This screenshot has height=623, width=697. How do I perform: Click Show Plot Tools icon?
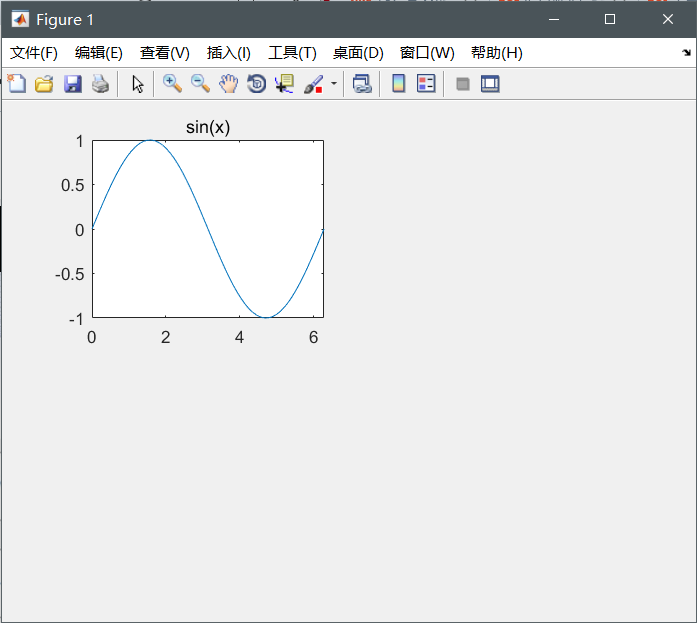(x=490, y=84)
